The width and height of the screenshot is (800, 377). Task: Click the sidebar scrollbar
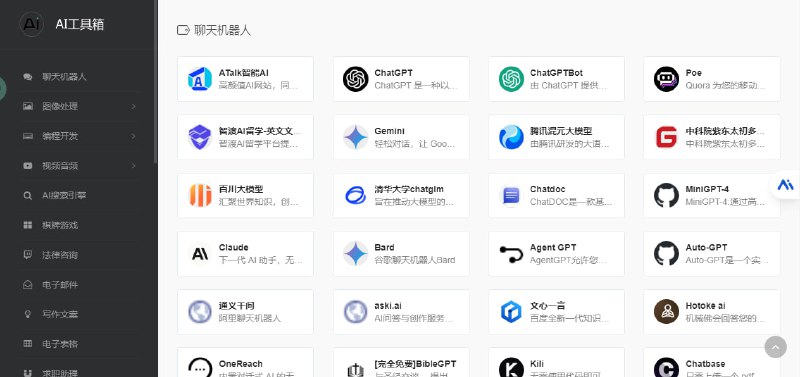point(156,82)
